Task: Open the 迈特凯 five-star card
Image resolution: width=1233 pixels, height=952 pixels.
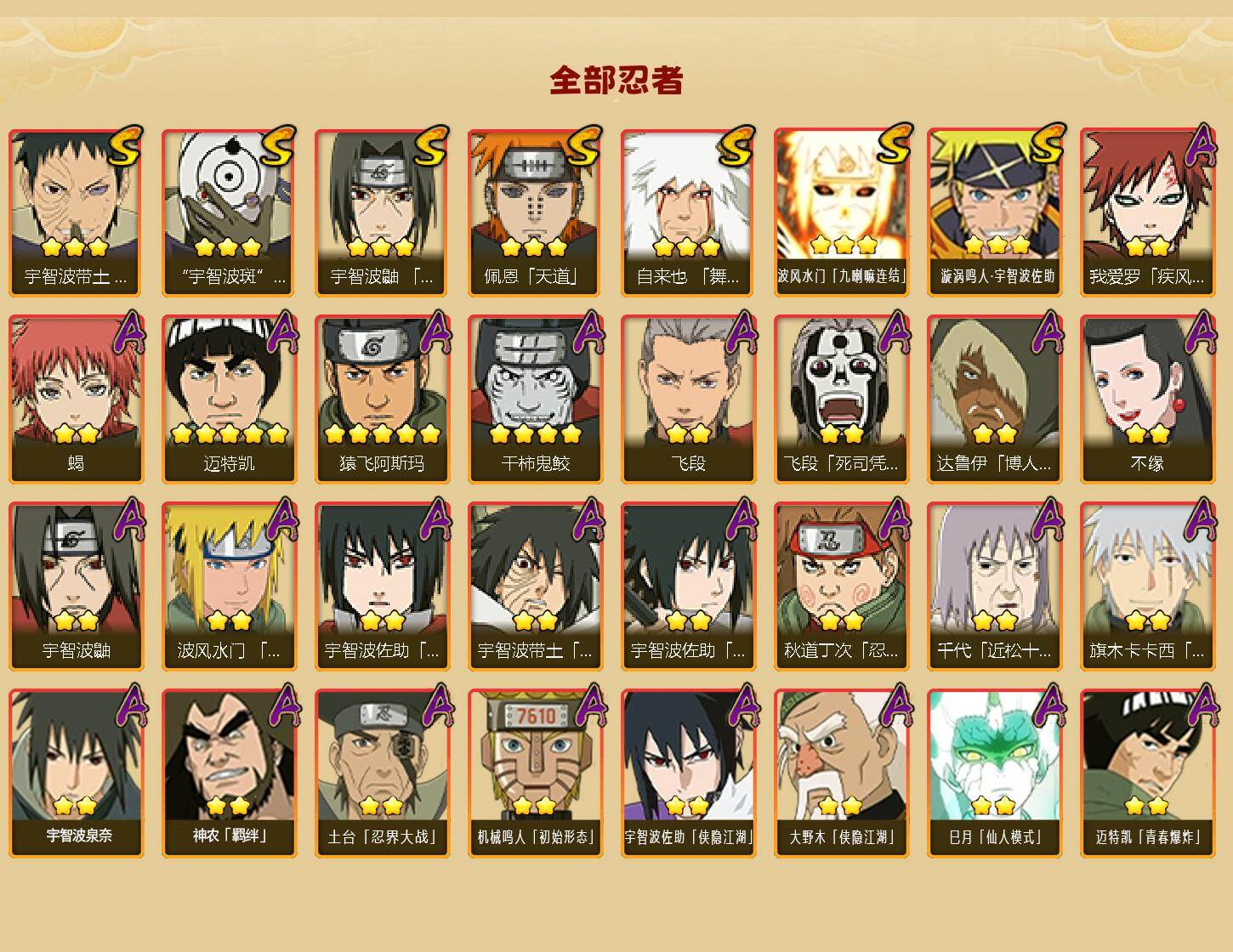Action: [229, 399]
